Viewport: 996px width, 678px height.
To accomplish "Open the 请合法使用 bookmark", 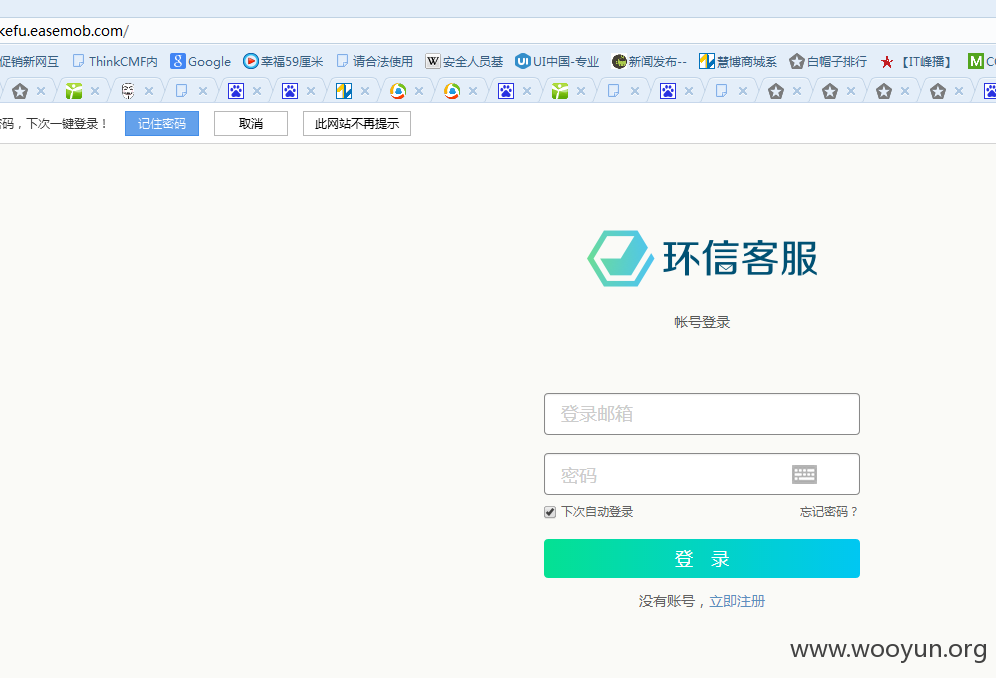I will (375, 62).
